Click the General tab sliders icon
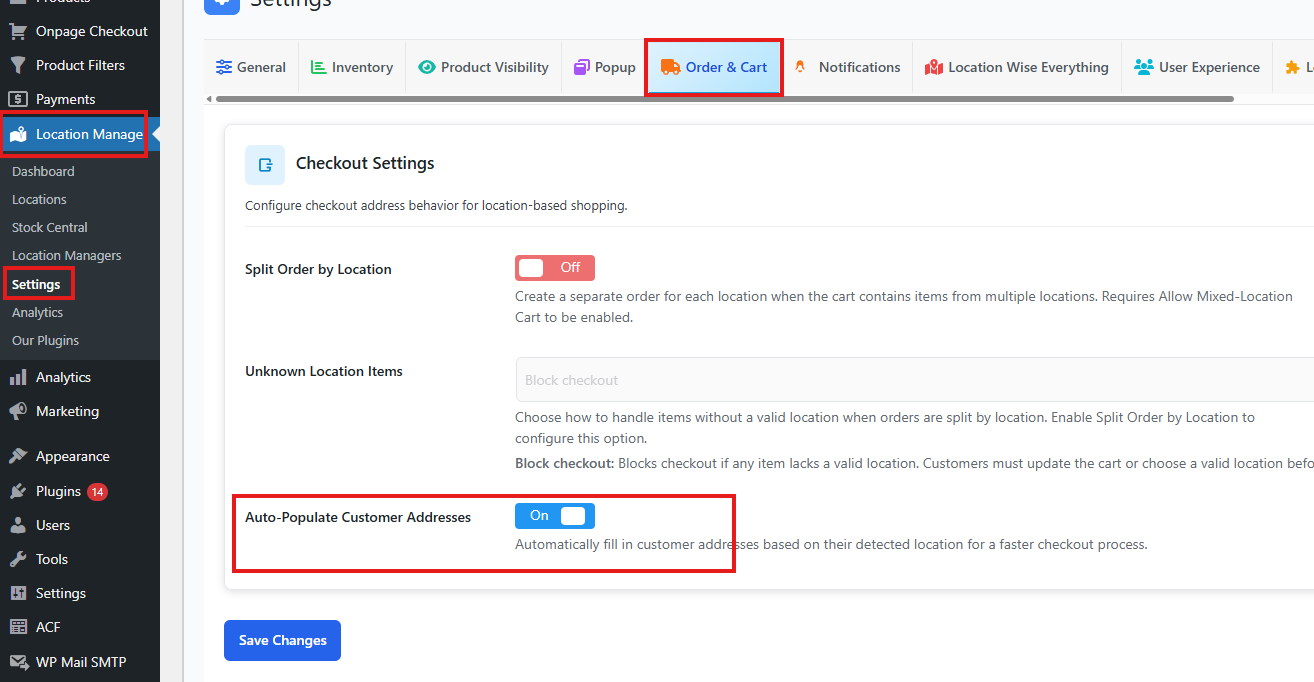 click(x=224, y=67)
